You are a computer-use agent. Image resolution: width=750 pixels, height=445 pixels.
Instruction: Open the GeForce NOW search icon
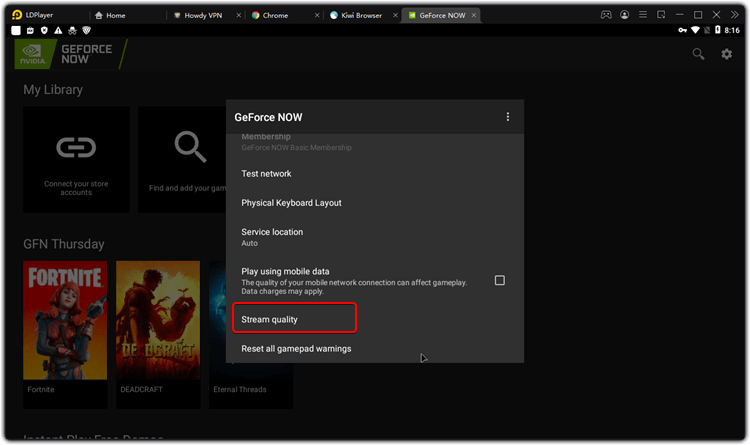(x=698, y=54)
